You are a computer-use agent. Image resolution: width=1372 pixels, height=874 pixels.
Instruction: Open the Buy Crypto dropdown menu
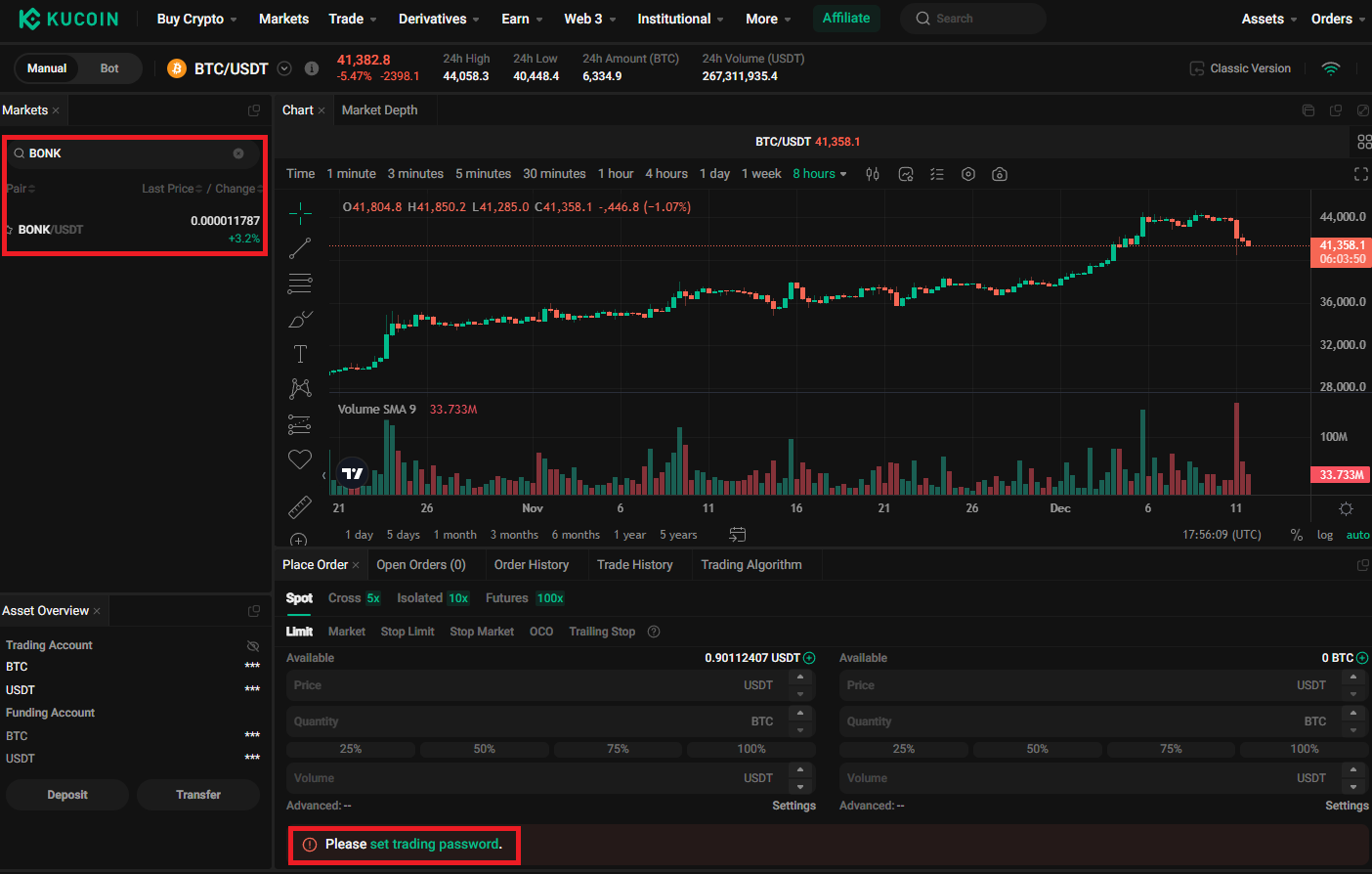click(197, 19)
